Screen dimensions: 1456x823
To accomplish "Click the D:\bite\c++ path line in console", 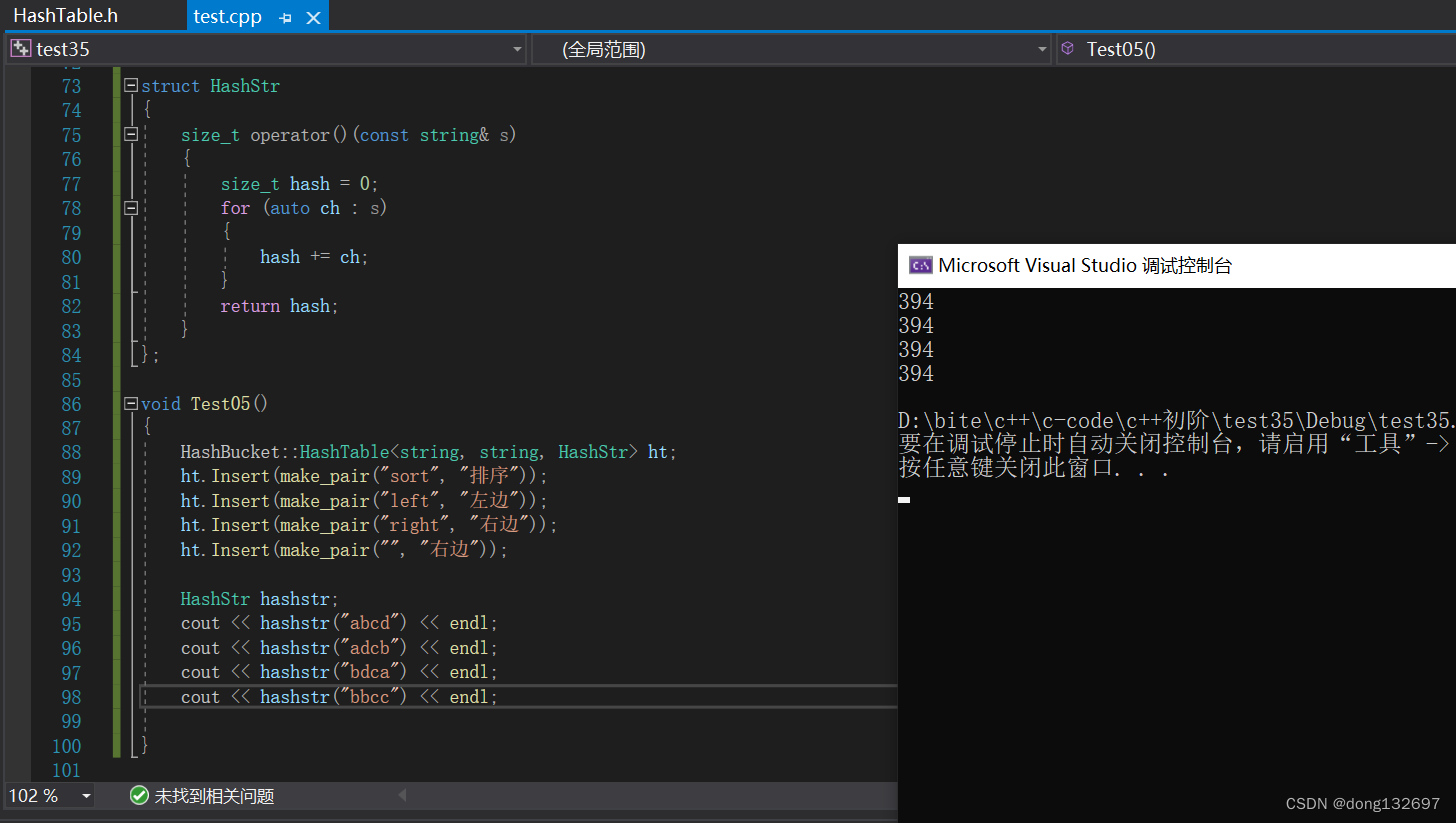I will [x=1177, y=420].
